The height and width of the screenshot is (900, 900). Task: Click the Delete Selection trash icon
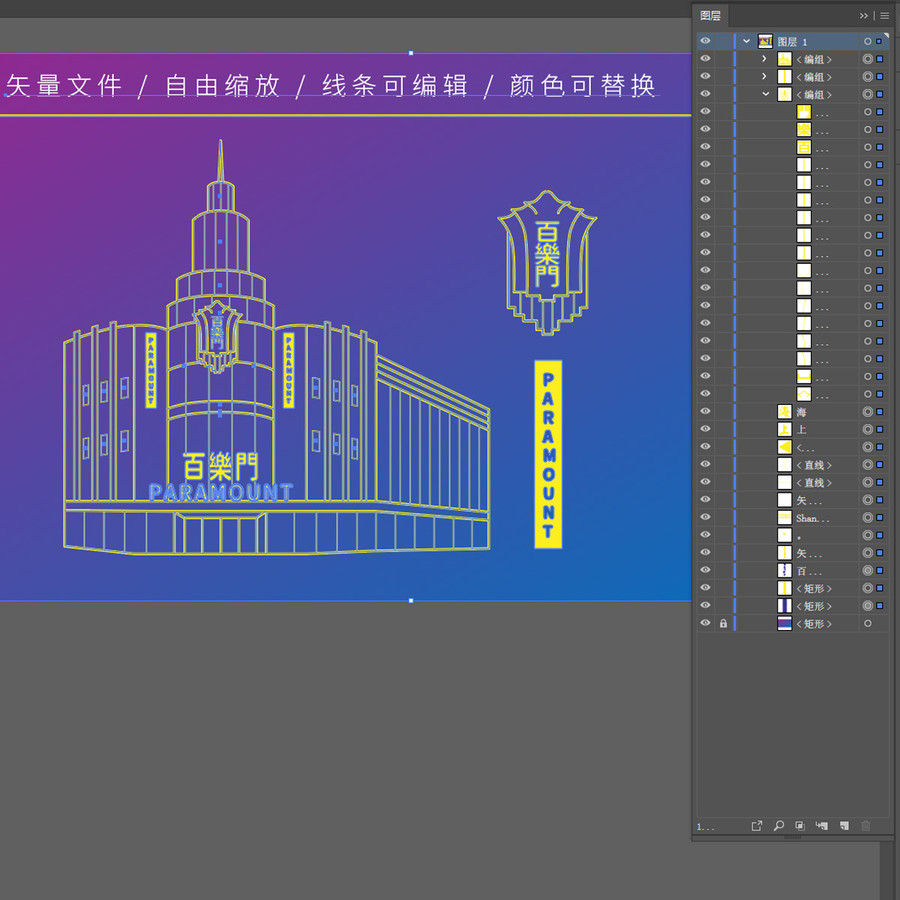click(x=866, y=826)
